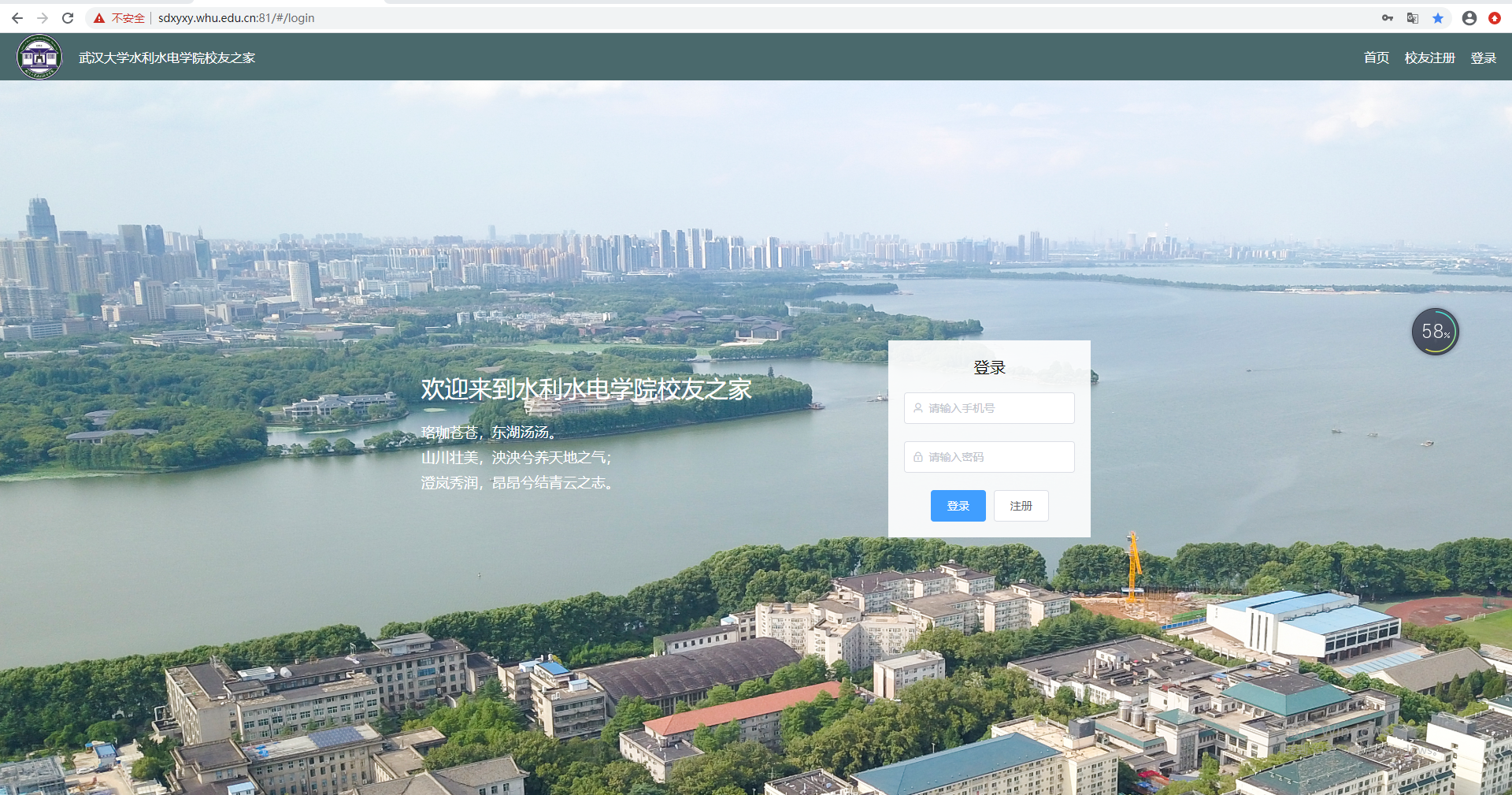Open 校友注册 in the top navigation
1512x795 pixels.
(1429, 58)
